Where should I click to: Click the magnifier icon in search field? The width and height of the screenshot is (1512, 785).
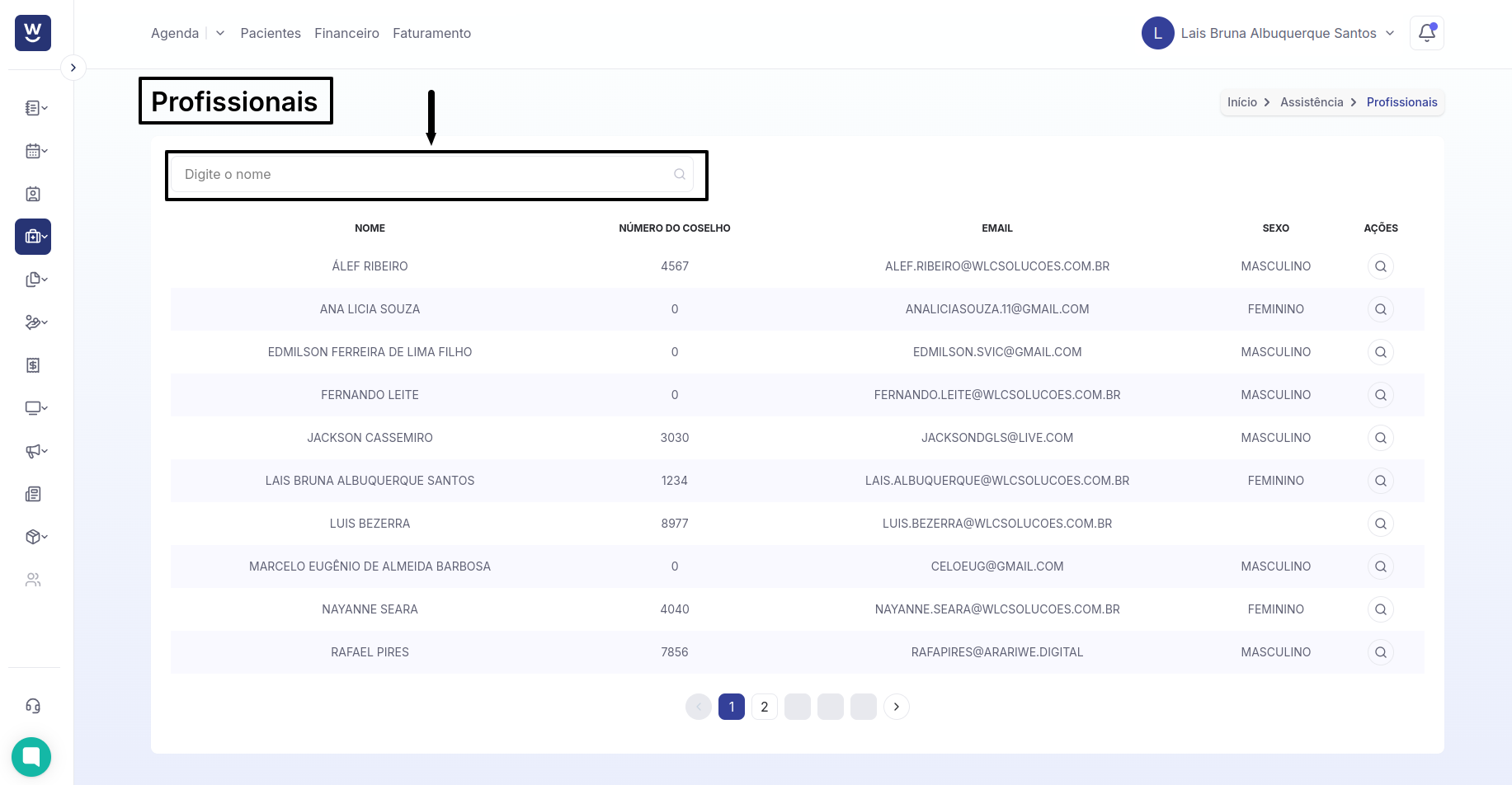(x=680, y=174)
